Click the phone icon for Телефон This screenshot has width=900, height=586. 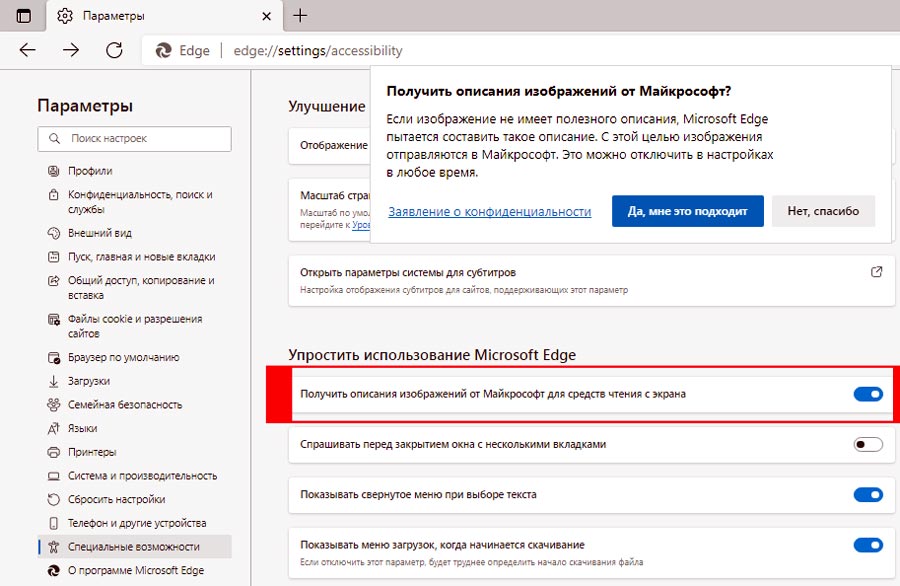(53, 523)
